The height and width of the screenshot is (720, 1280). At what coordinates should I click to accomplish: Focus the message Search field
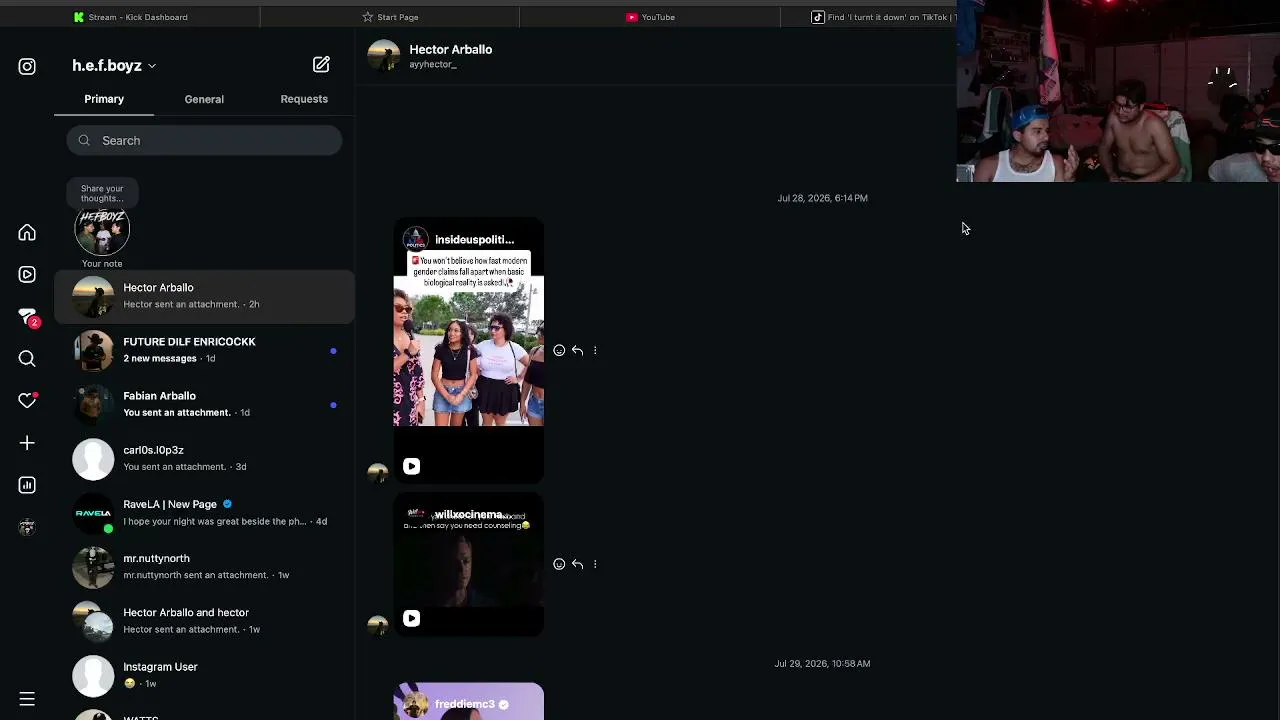point(204,141)
